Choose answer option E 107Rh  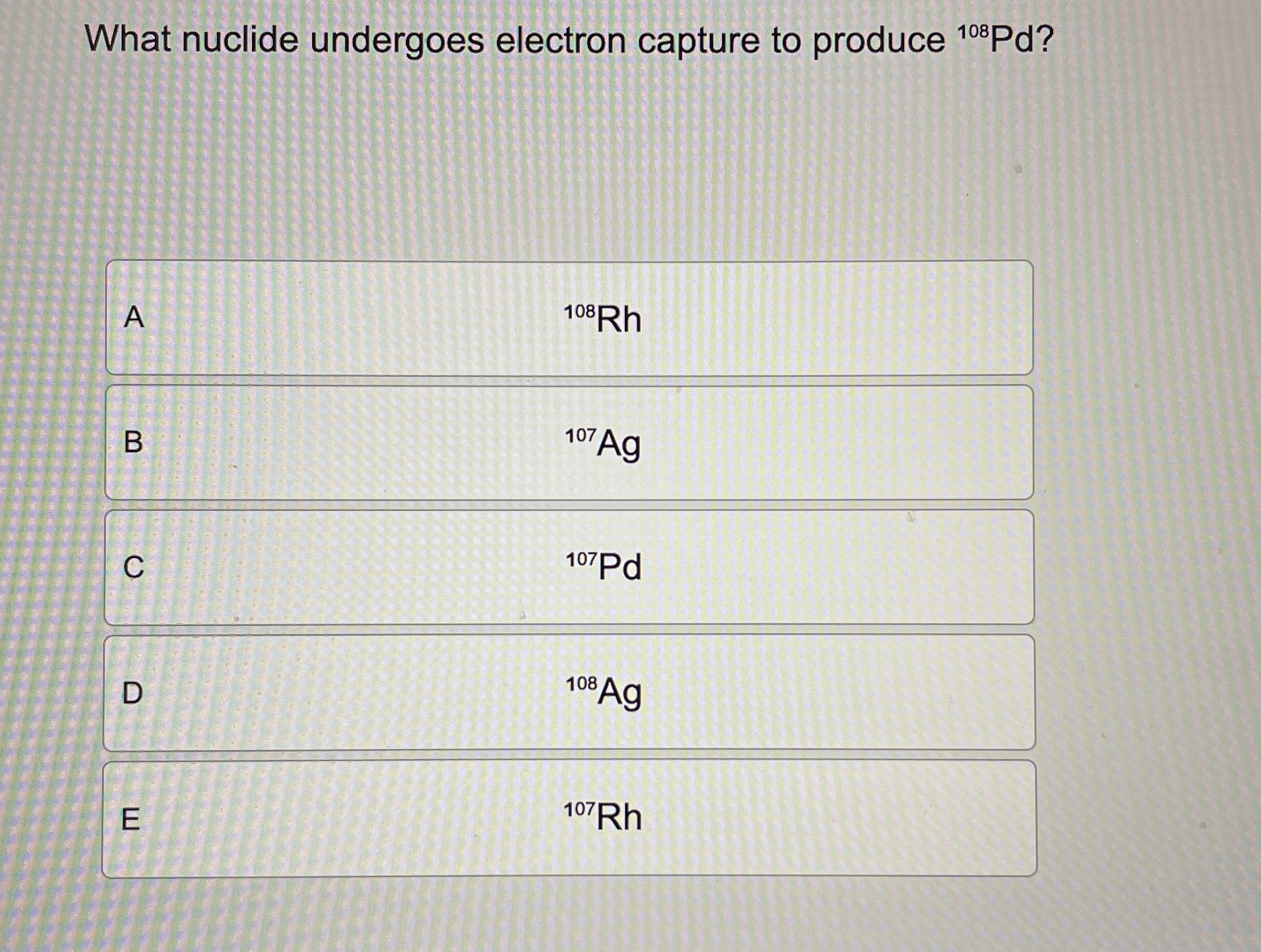[569, 818]
